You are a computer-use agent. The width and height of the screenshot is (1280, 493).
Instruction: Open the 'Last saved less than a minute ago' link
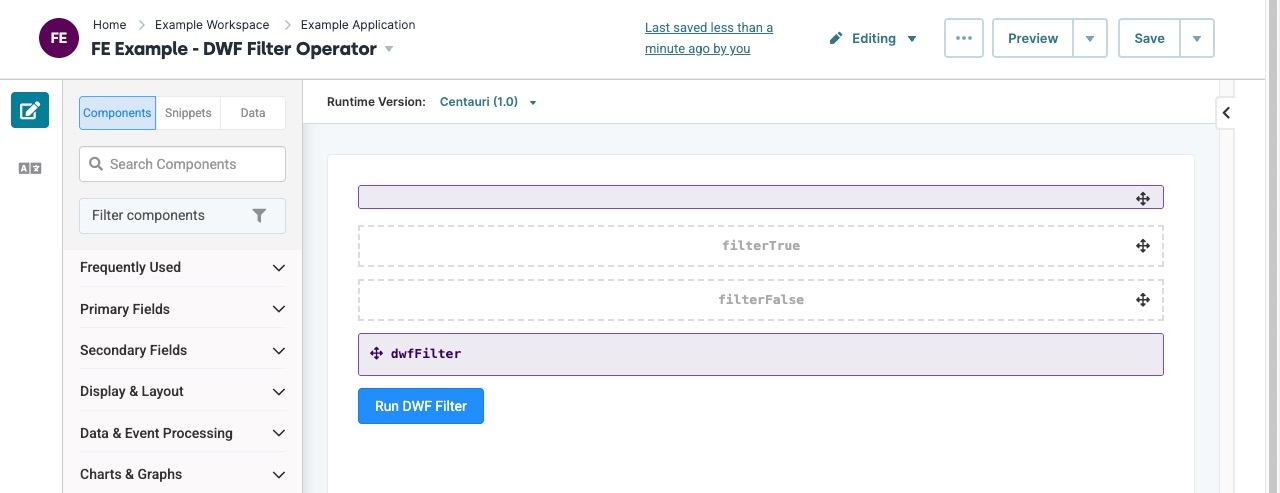(x=709, y=38)
